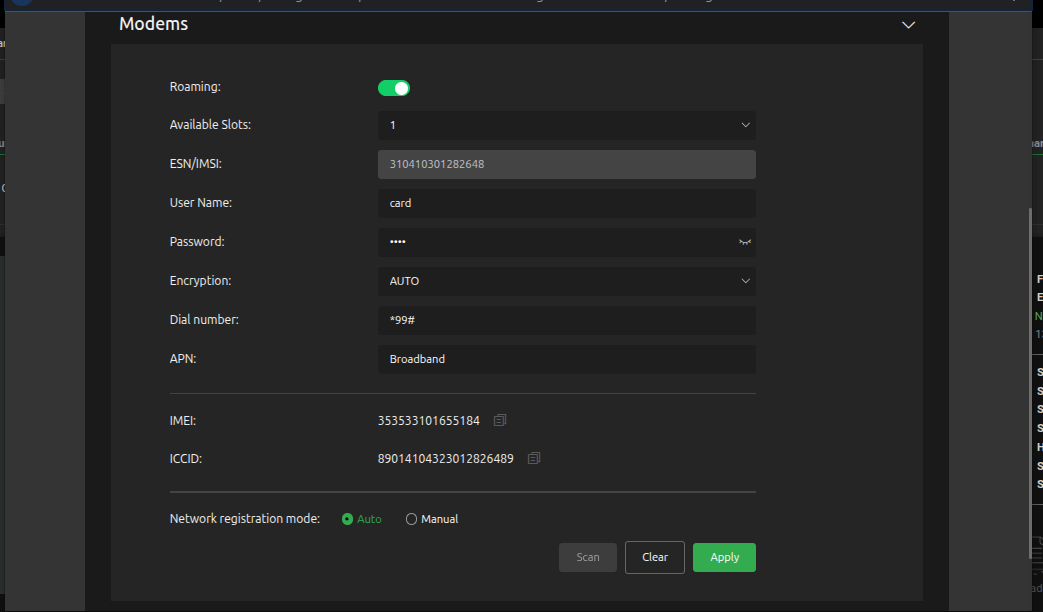Edit the APN field containing Broadband

click(x=566, y=359)
